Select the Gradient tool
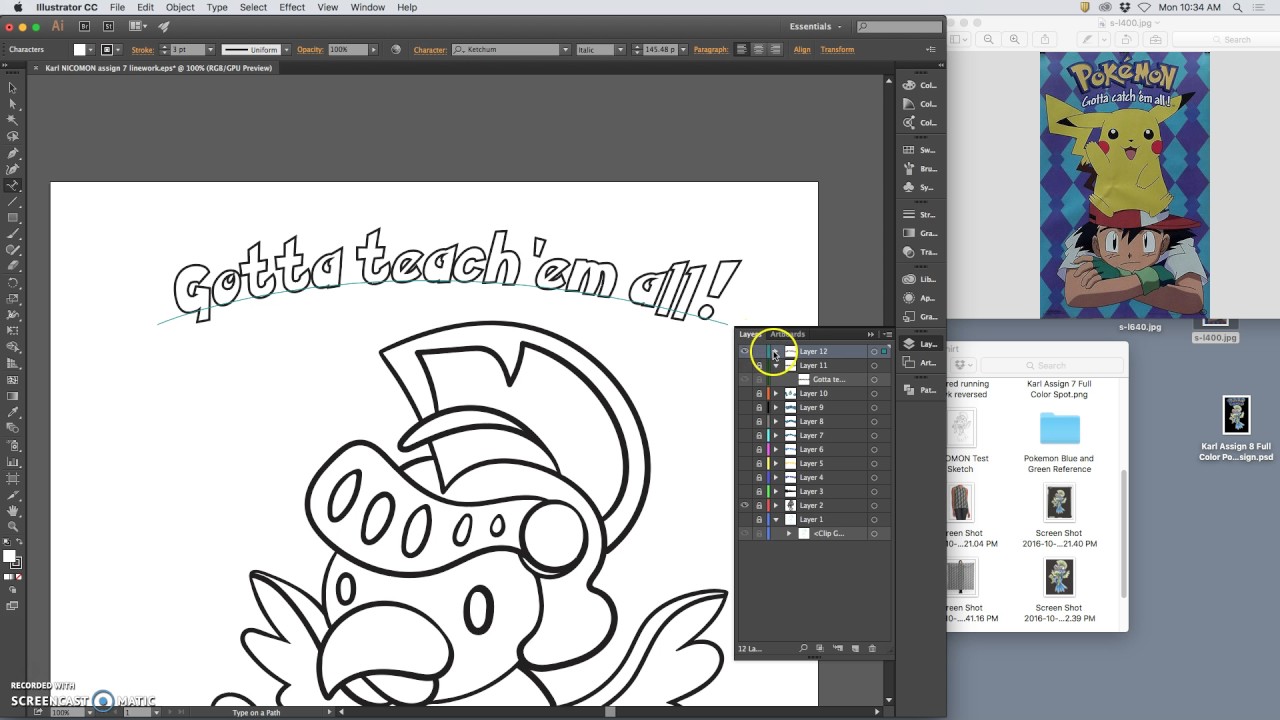The height and width of the screenshot is (720, 1280). (x=13, y=396)
